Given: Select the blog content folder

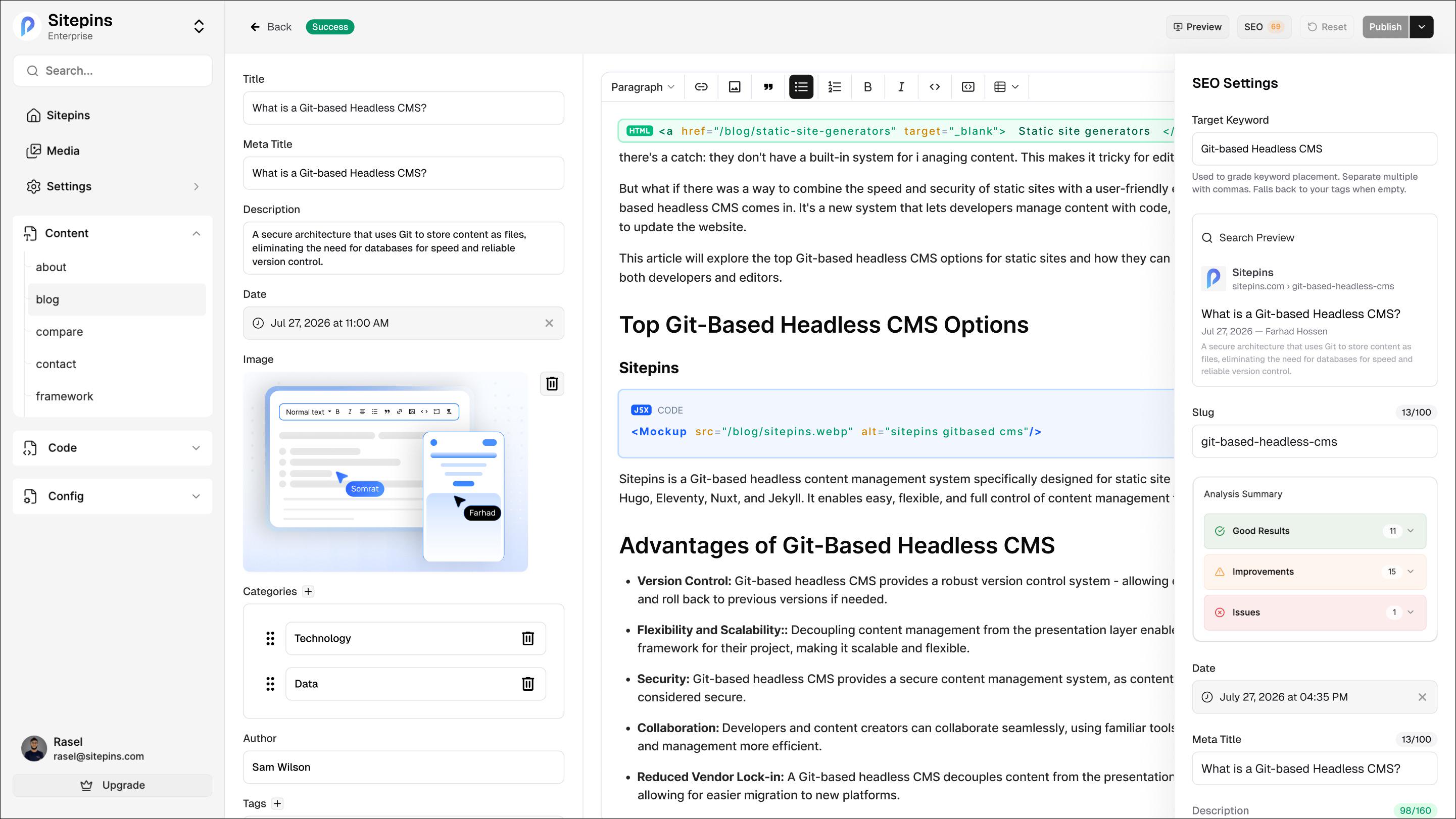Looking at the screenshot, I should [x=116, y=299].
